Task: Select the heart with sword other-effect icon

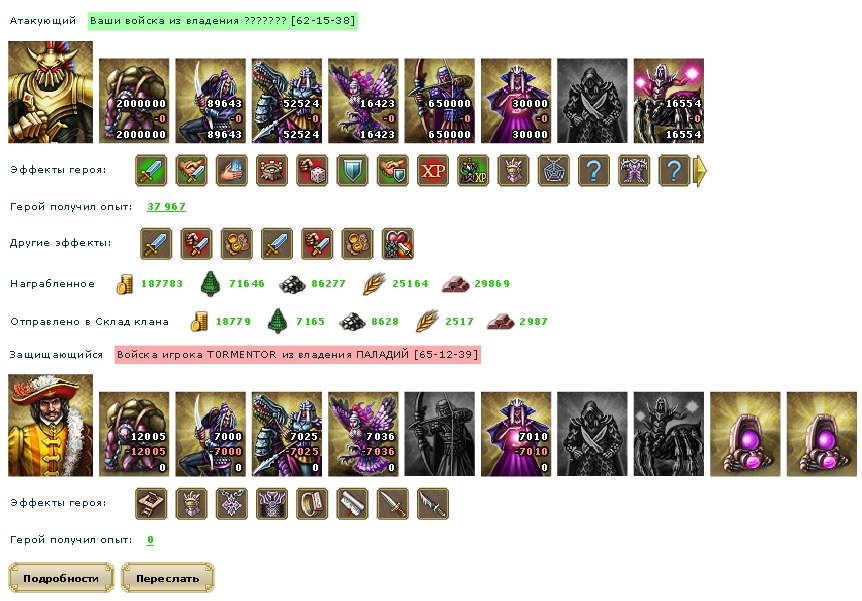Action: tap(397, 244)
